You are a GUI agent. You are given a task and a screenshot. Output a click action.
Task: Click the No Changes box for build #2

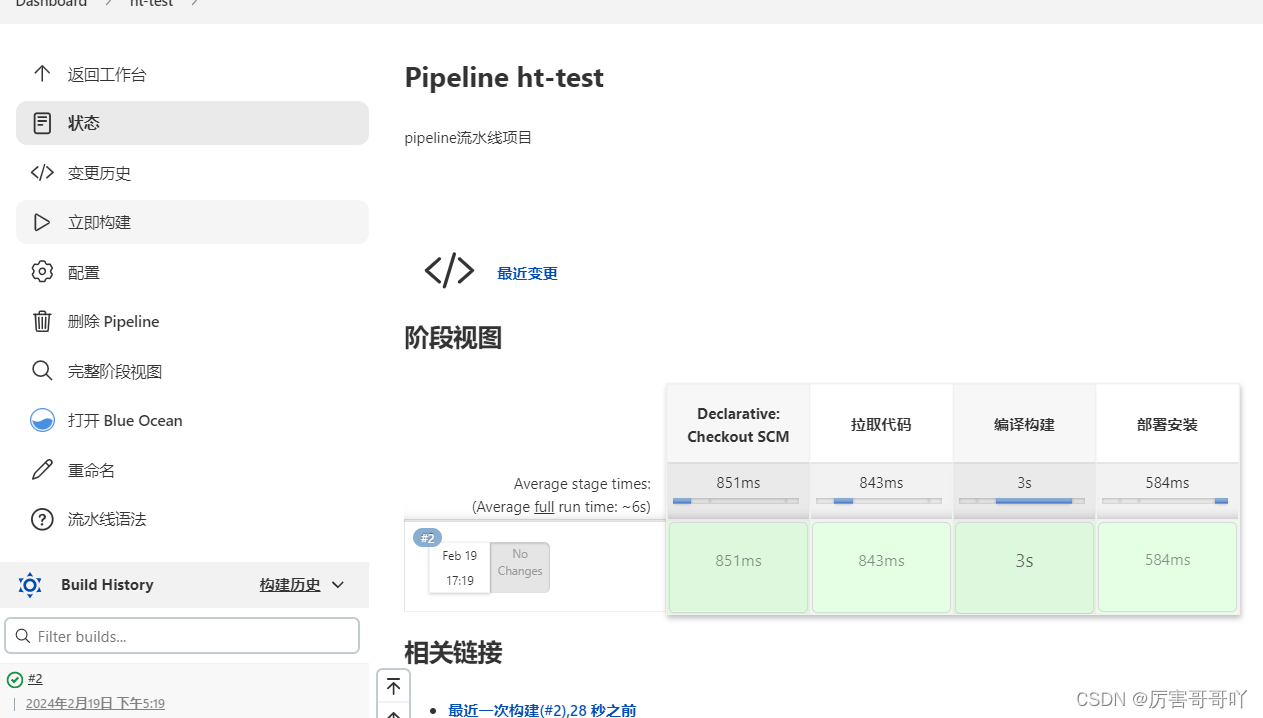520,567
